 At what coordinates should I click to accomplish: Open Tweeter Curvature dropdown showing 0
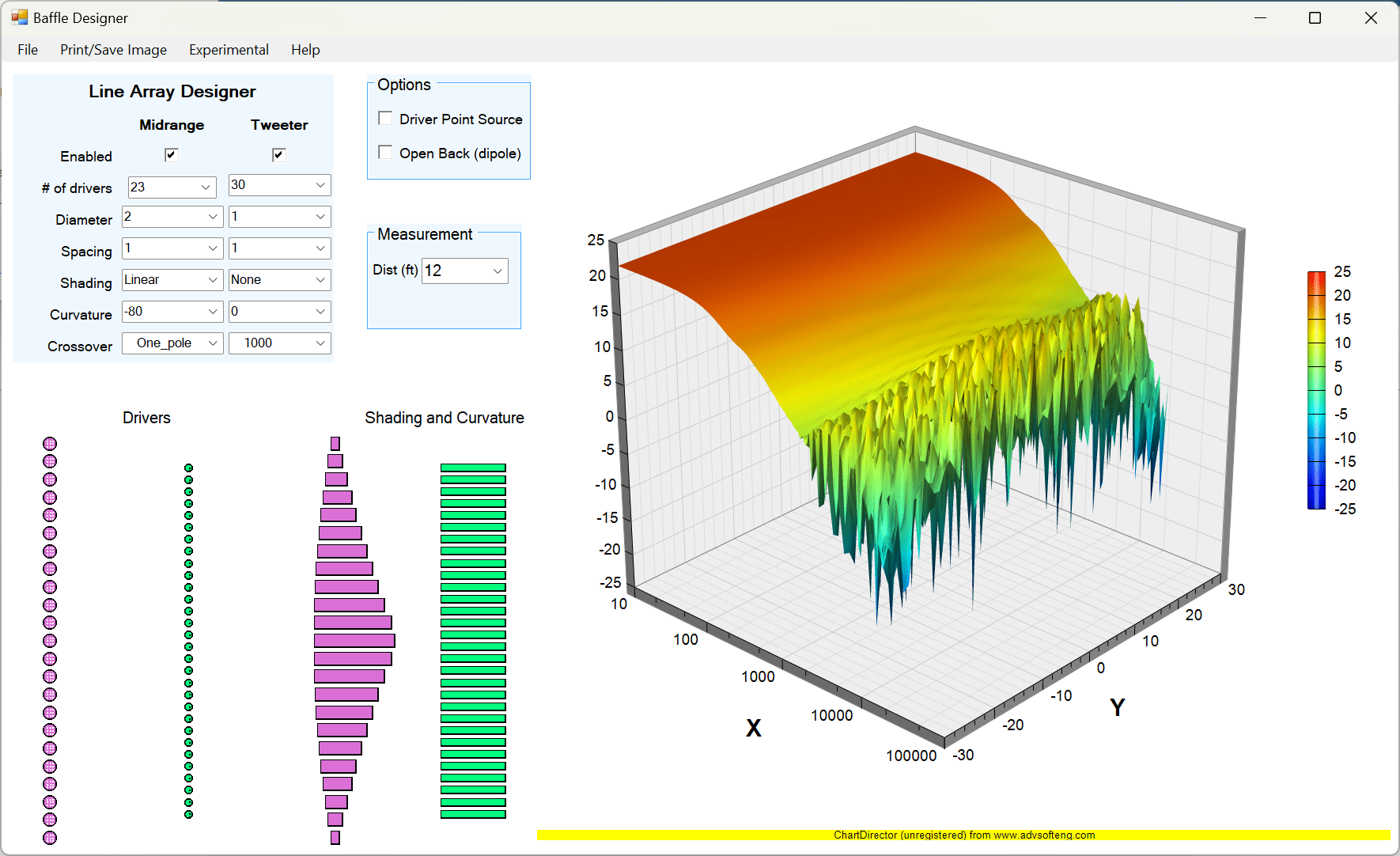279,312
